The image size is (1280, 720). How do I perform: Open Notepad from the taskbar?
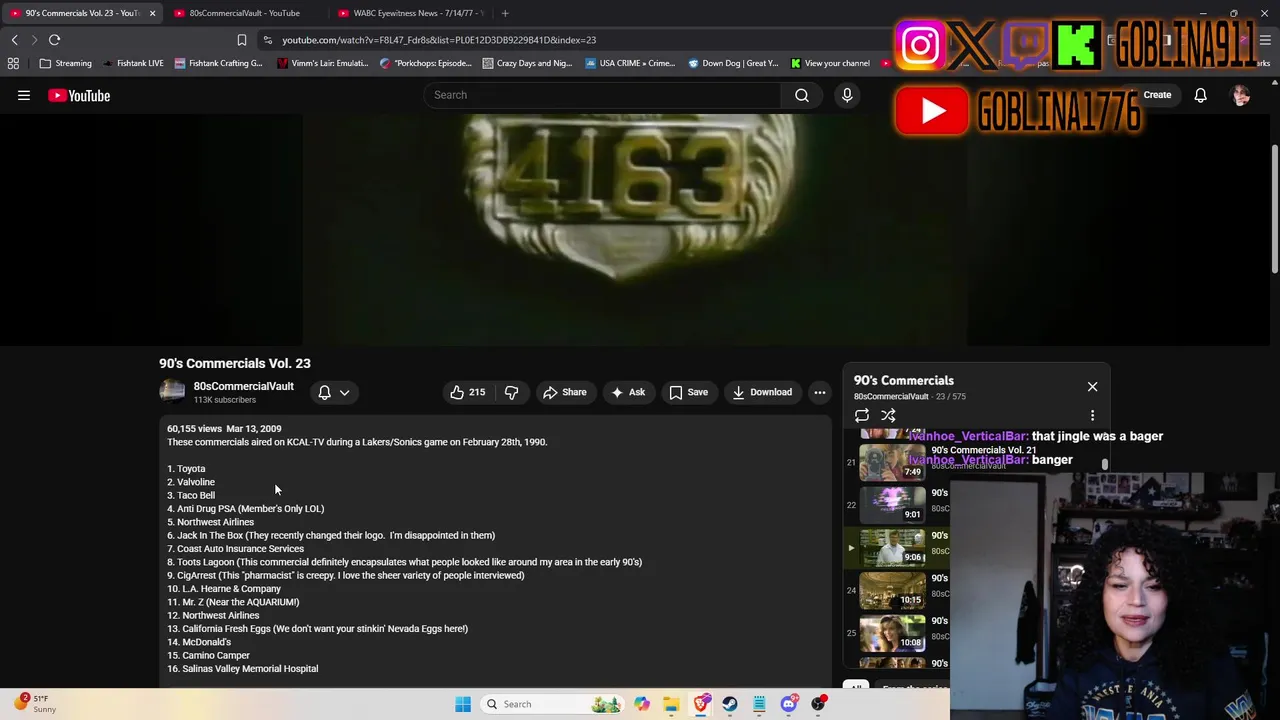coord(759,704)
